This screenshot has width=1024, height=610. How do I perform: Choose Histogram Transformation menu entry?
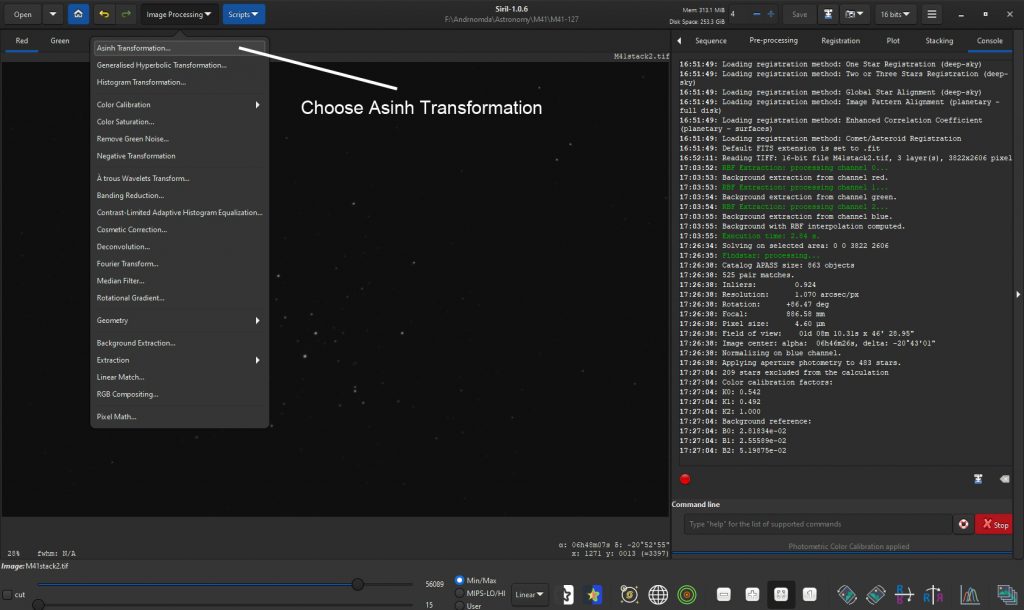click(178, 82)
